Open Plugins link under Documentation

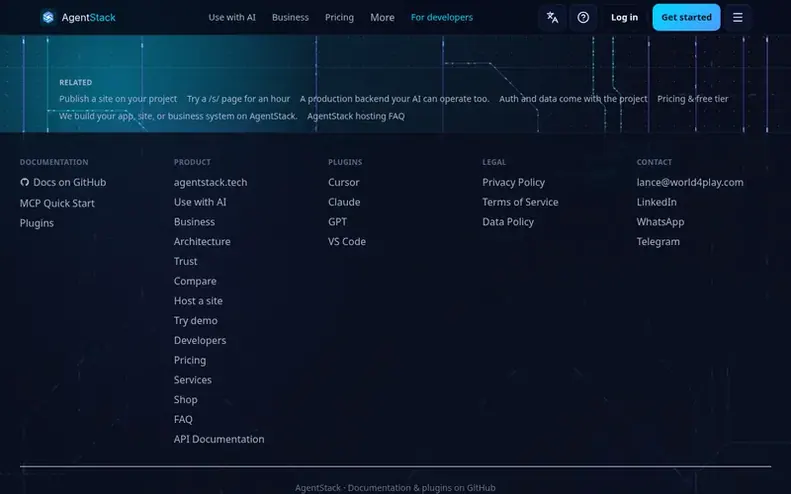(37, 223)
